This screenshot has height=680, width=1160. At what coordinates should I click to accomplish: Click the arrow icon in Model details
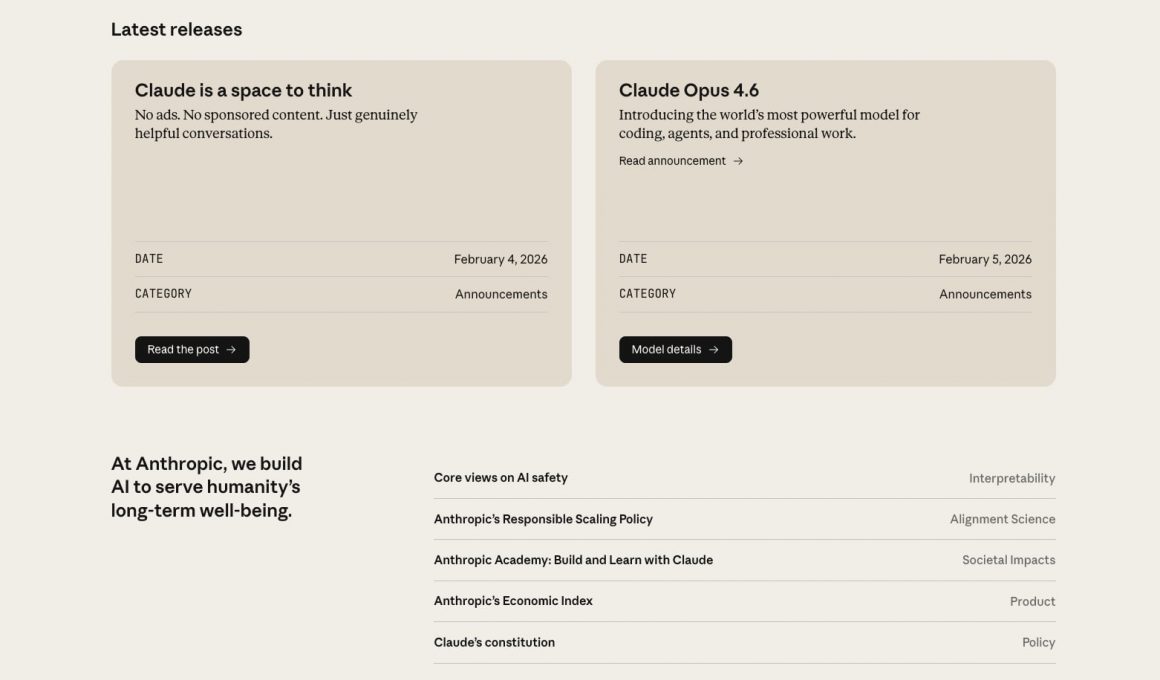tap(714, 350)
